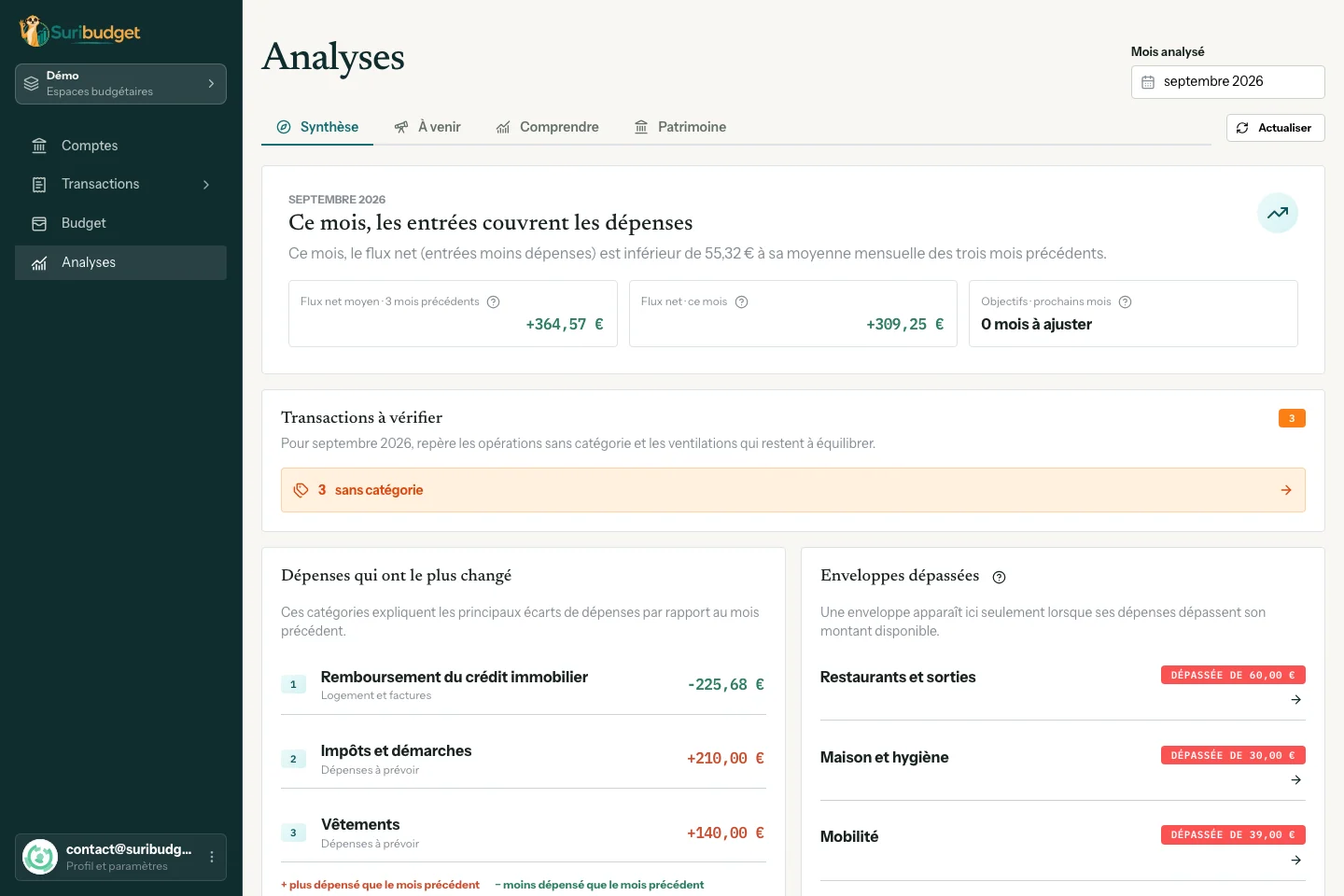This screenshot has height=896, width=1344.
Task: Click Vêtements spending row
Action: (524, 833)
